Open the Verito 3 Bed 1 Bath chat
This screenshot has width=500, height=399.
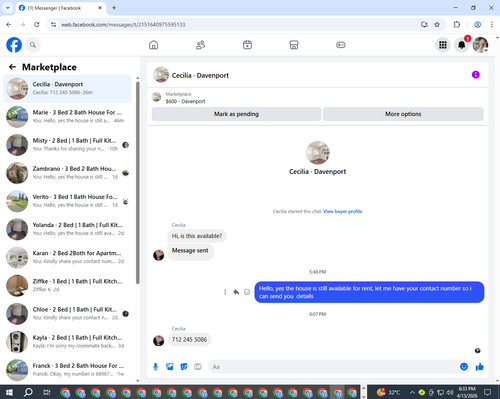(67, 201)
